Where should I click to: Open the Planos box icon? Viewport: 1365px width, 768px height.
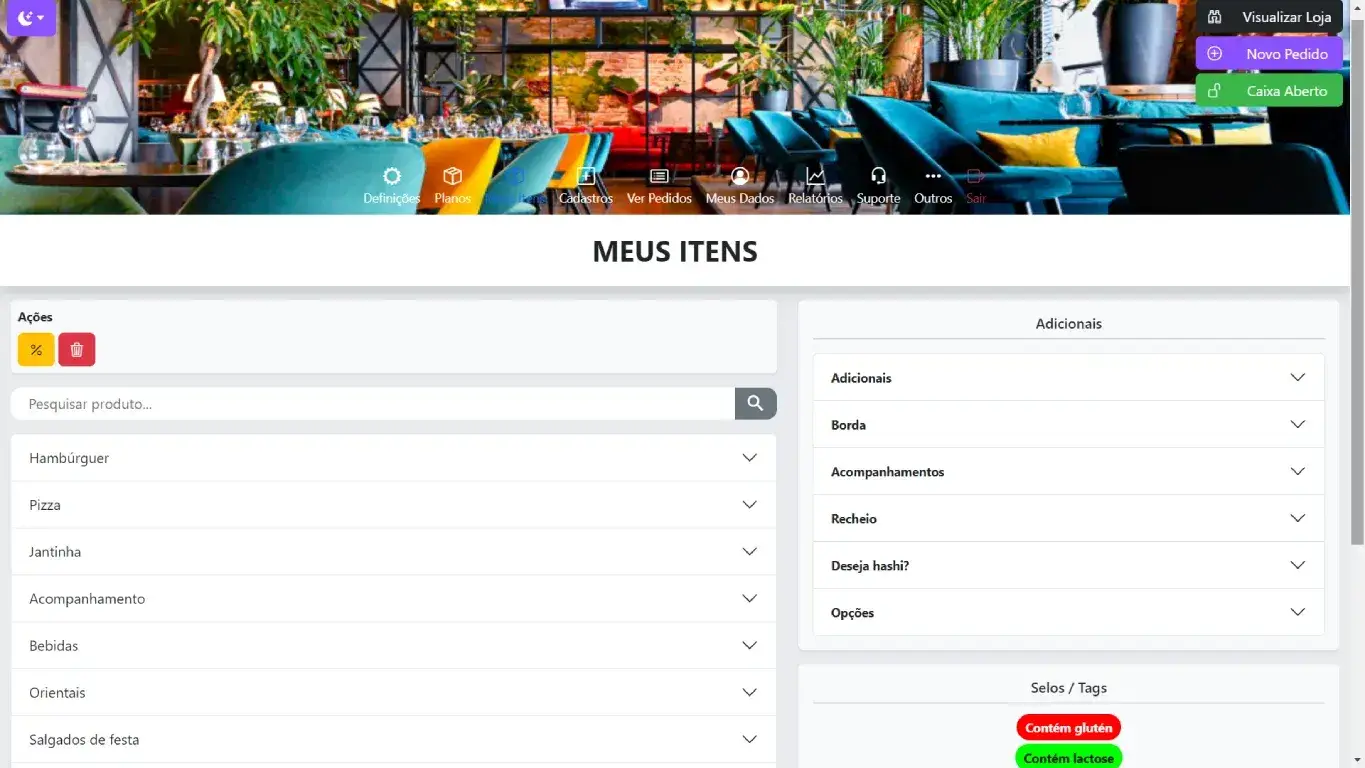pyautogui.click(x=453, y=177)
